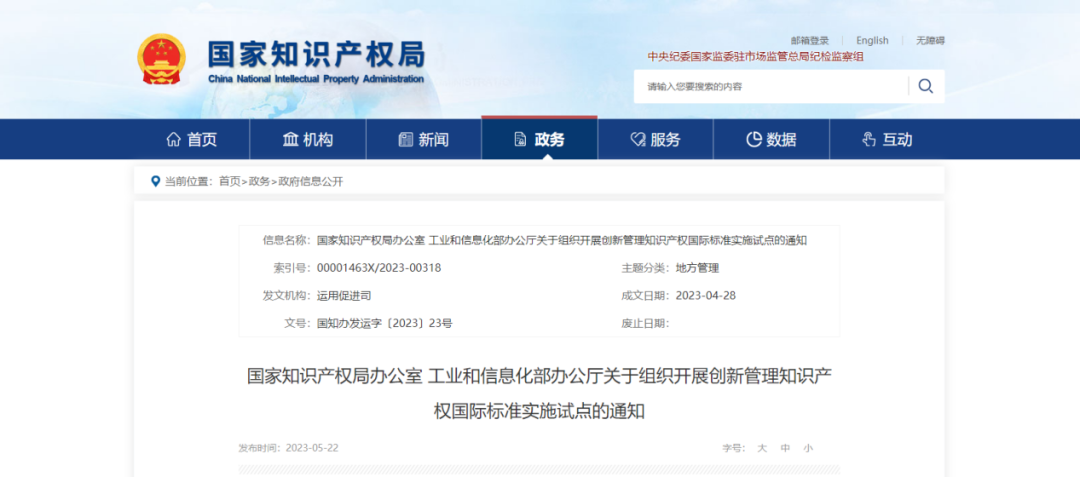Click the document number 国知办发运字〔2023〕23号
The image size is (1080, 477).
[384, 323]
